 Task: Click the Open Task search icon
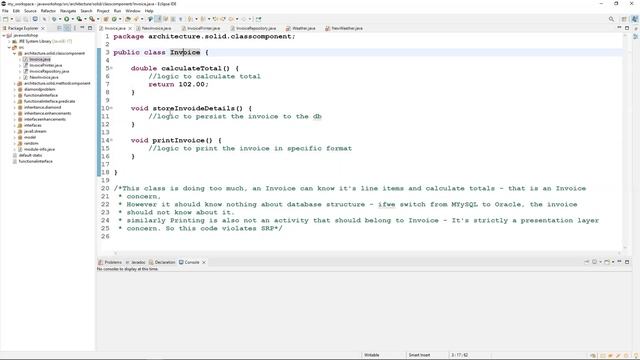coord(136,19)
